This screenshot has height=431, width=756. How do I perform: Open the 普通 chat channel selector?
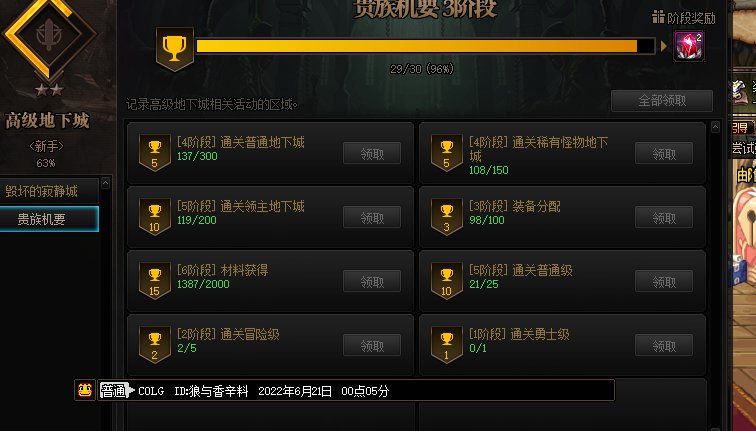(116, 390)
